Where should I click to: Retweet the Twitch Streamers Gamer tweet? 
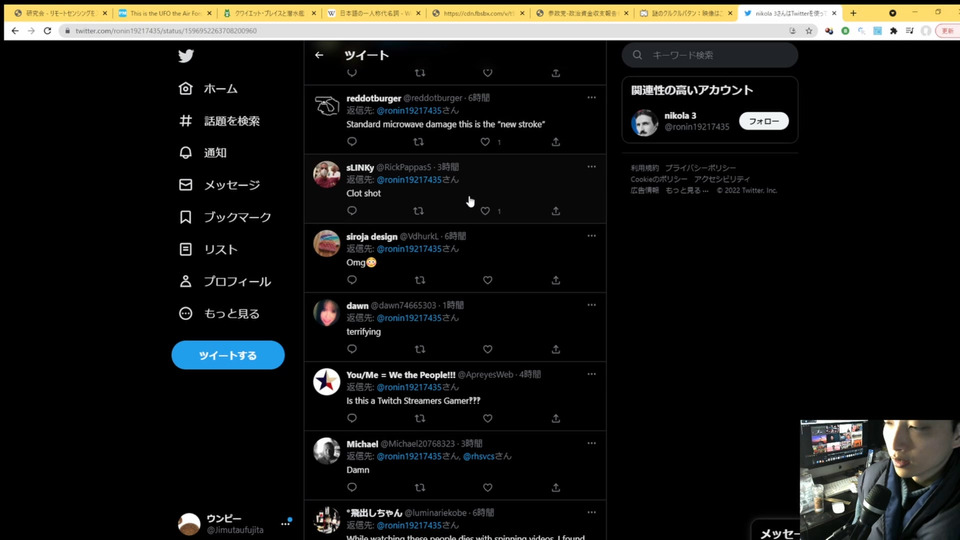[420, 418]
